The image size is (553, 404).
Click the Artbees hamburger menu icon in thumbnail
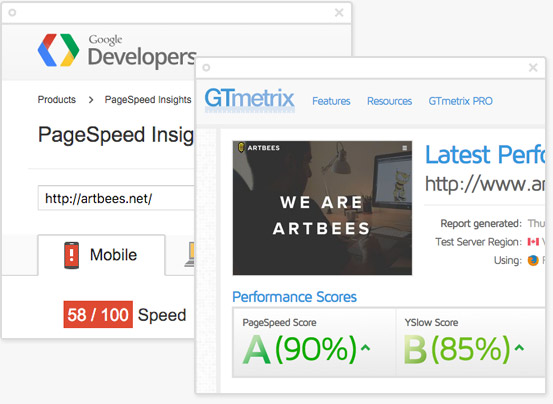click(x=405, y=148)
